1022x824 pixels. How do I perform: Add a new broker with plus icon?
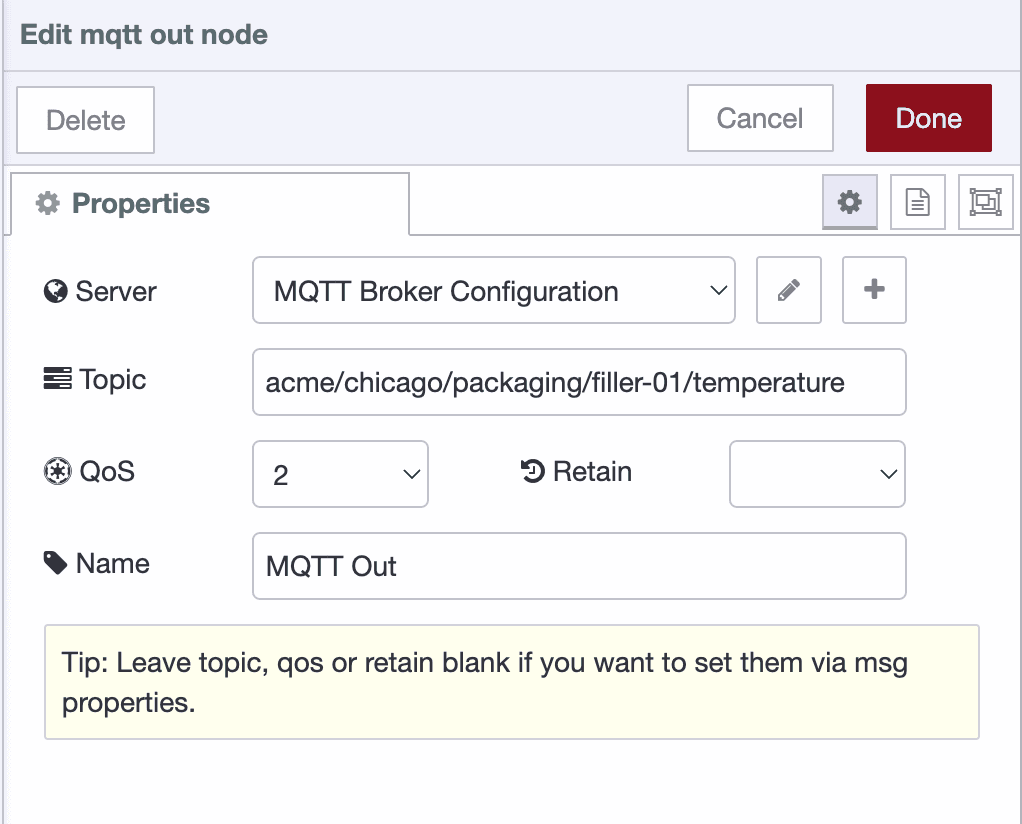(873, 290)
